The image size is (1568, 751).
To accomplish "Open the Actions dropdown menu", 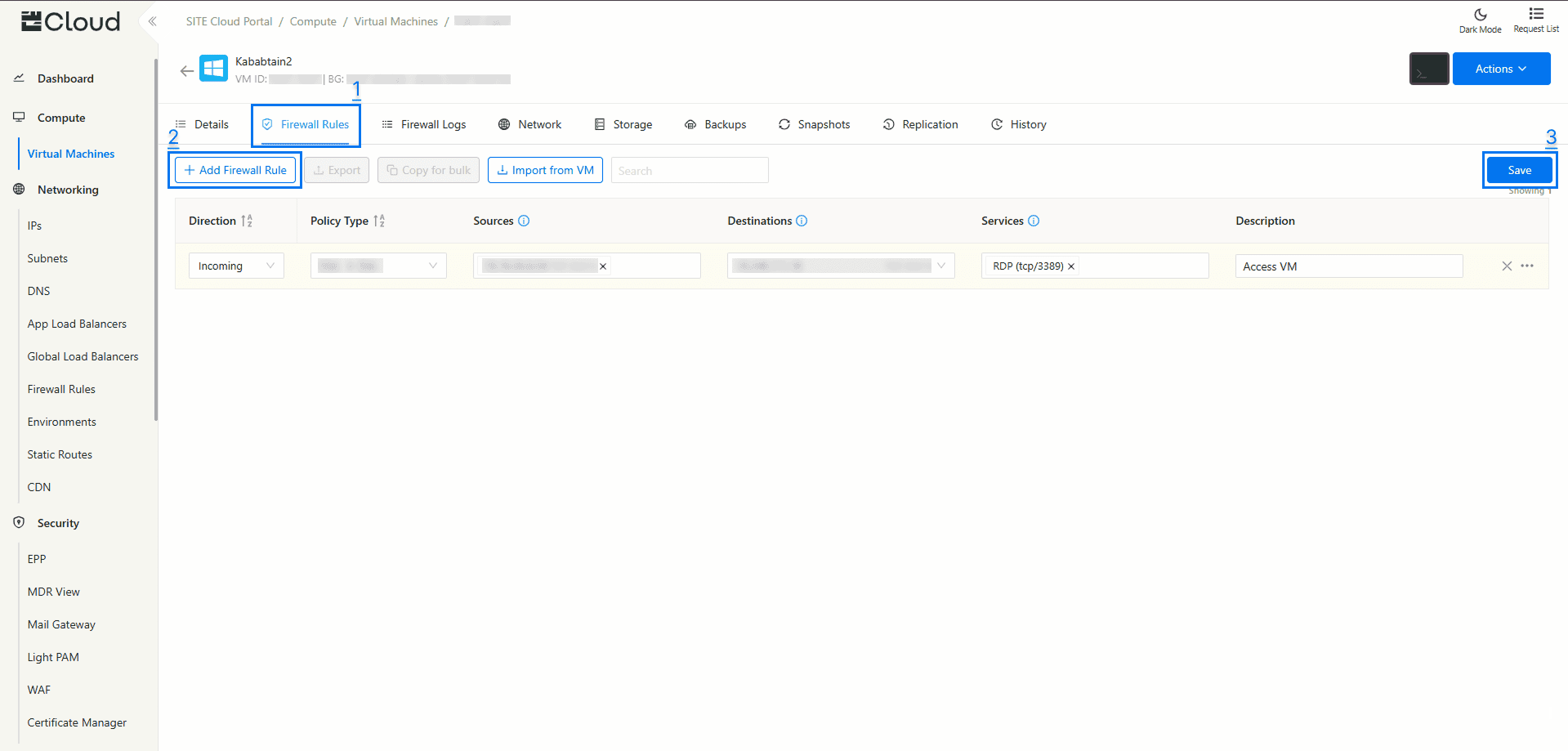I will click(x=1501, y=69).
